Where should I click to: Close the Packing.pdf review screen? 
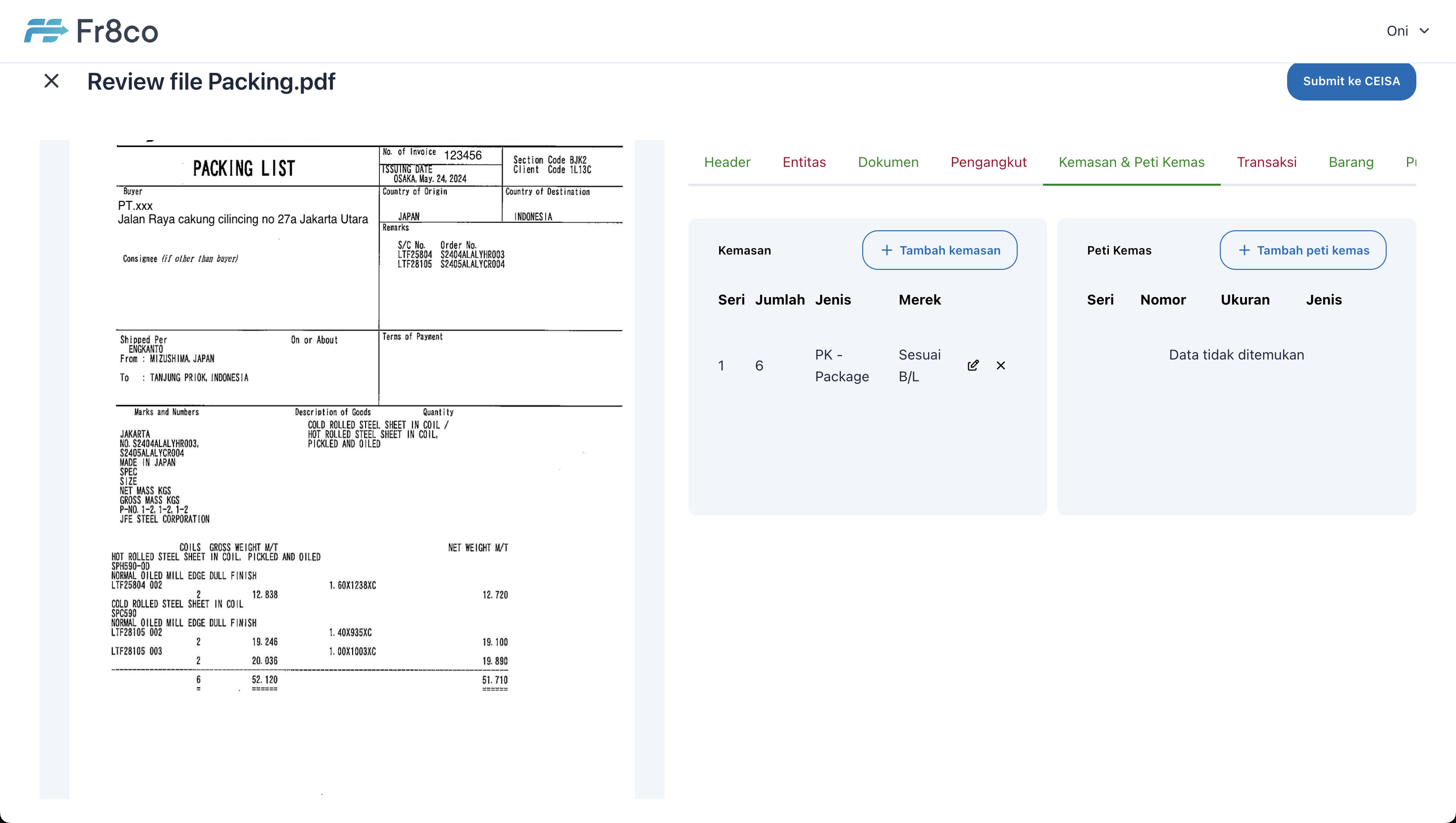point(52,81)
